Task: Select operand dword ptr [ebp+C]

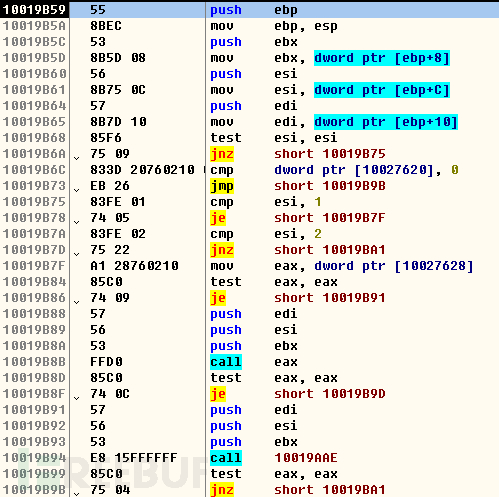Action: click(382, 90)
